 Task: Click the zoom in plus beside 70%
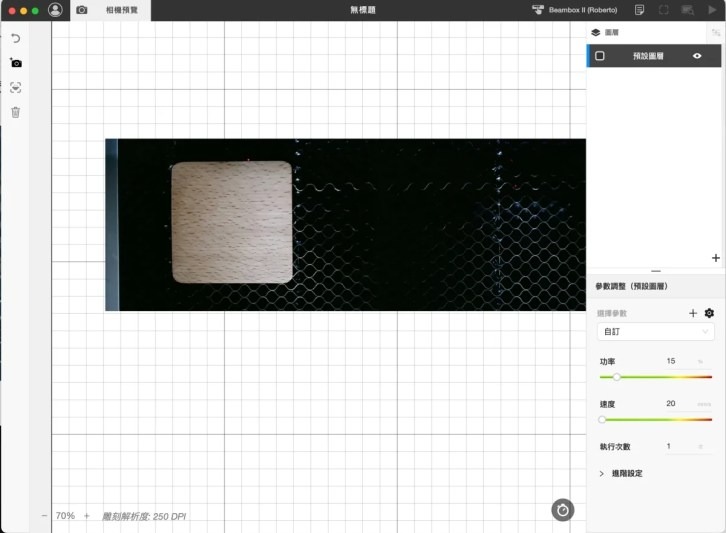click(x=87, y=516)
